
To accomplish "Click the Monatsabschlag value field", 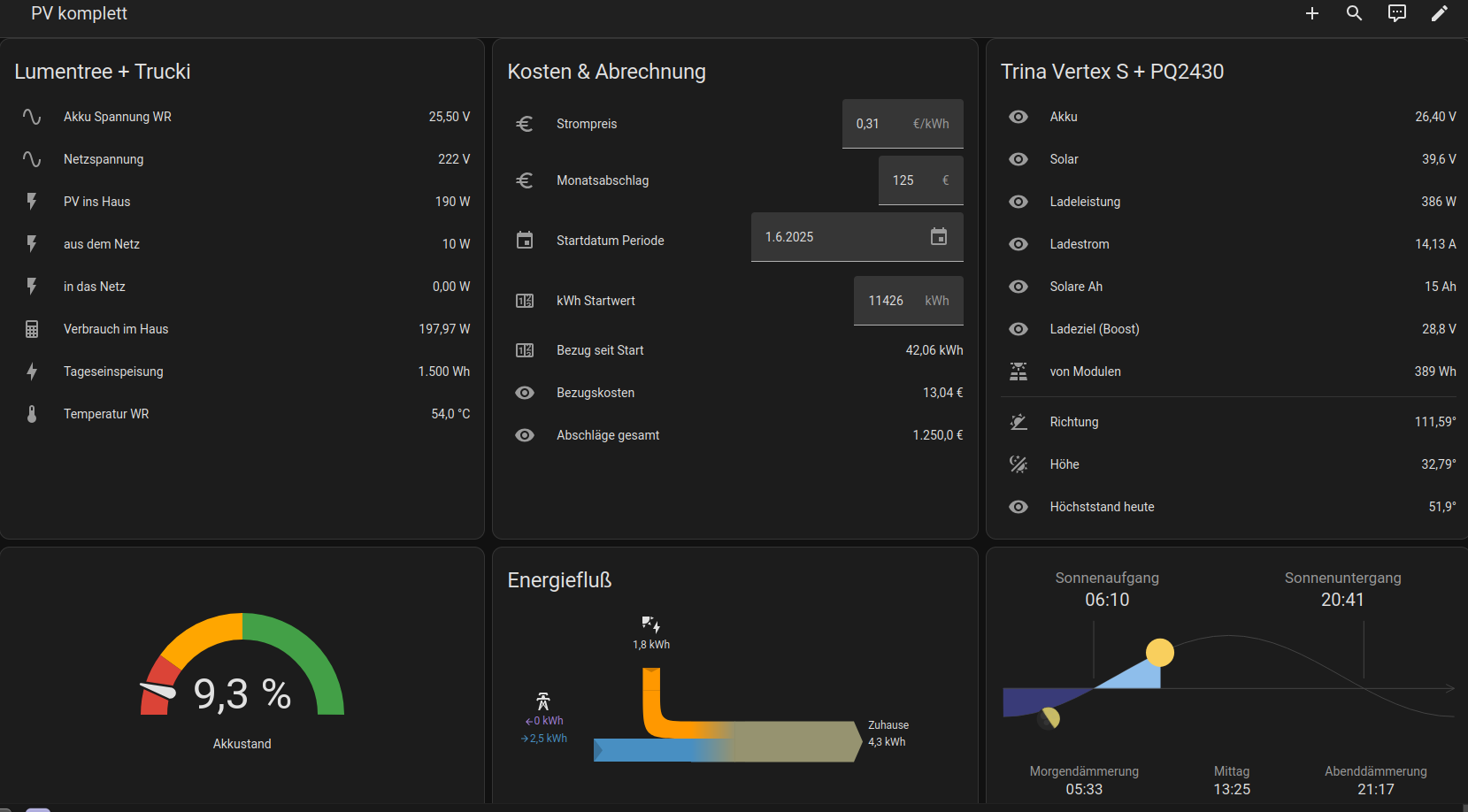I will pos(910,180).
